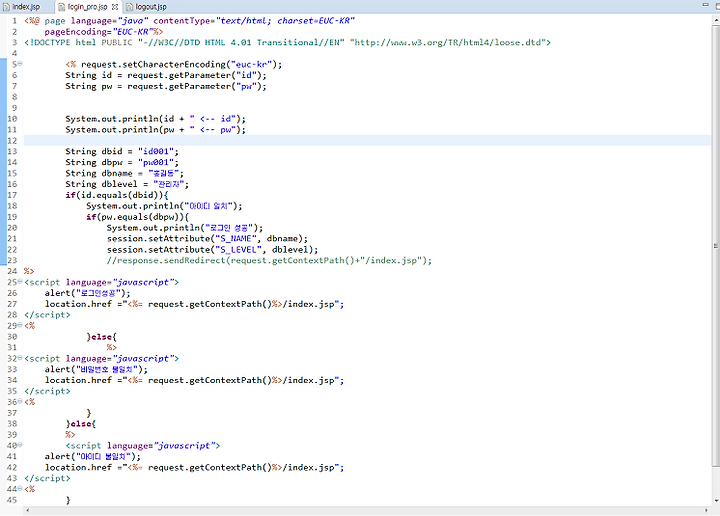
Task: Click the alert call on line 33
Action: point(96,369)
